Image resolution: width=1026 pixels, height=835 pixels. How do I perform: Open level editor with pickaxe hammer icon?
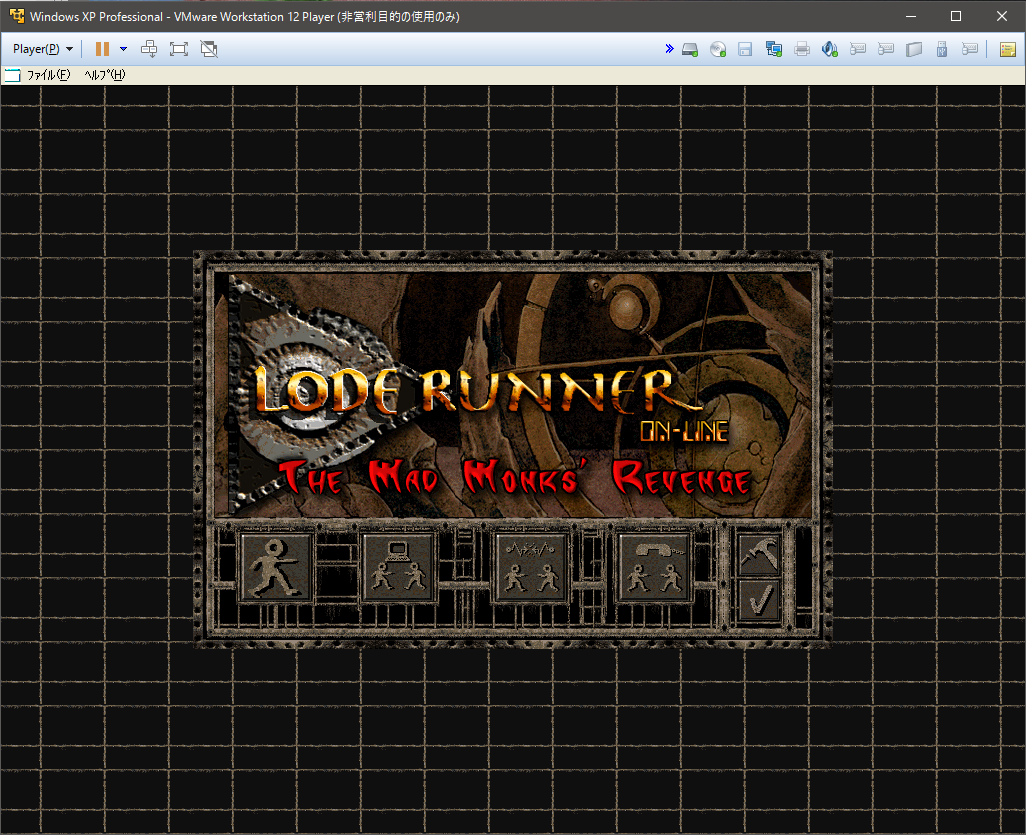[759, 554]
